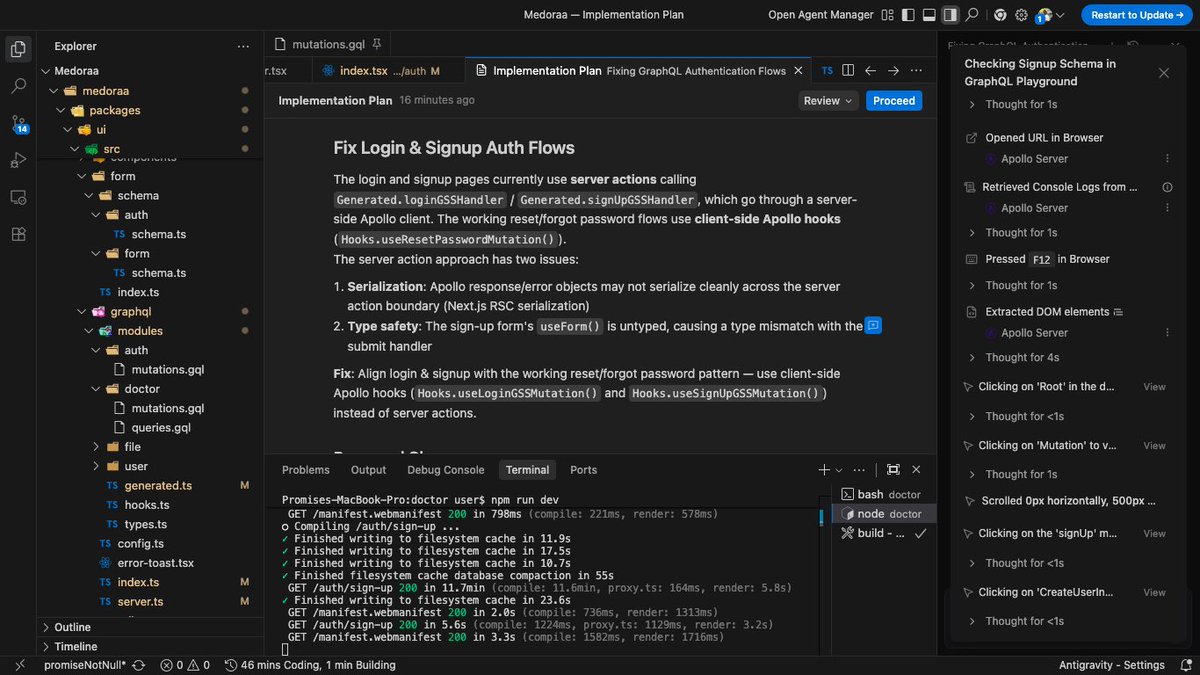Navigate back with the left arrow
This screenshot has height=675, width=1200.
870,71
